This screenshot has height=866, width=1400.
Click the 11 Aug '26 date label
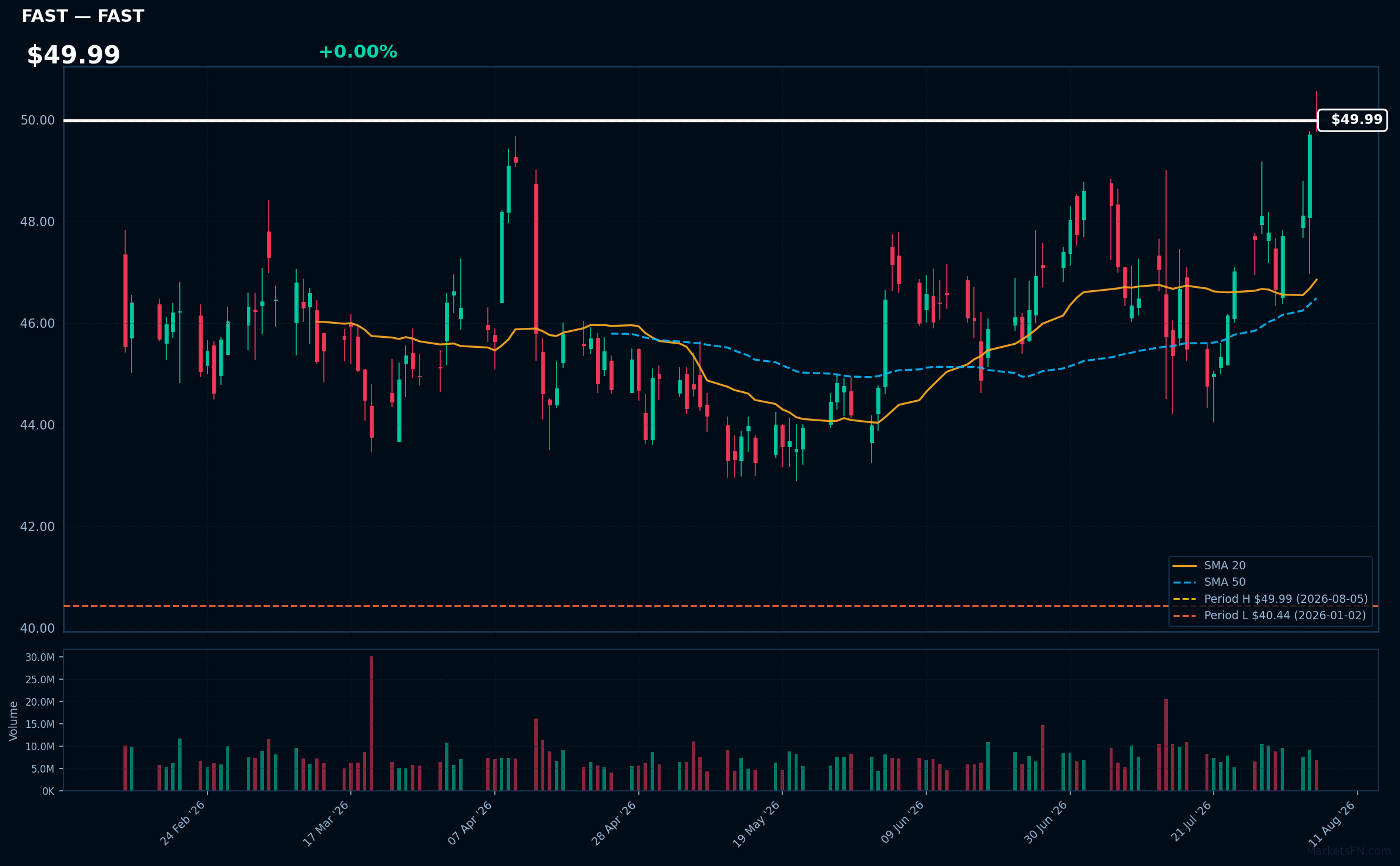coord(1332,823)
